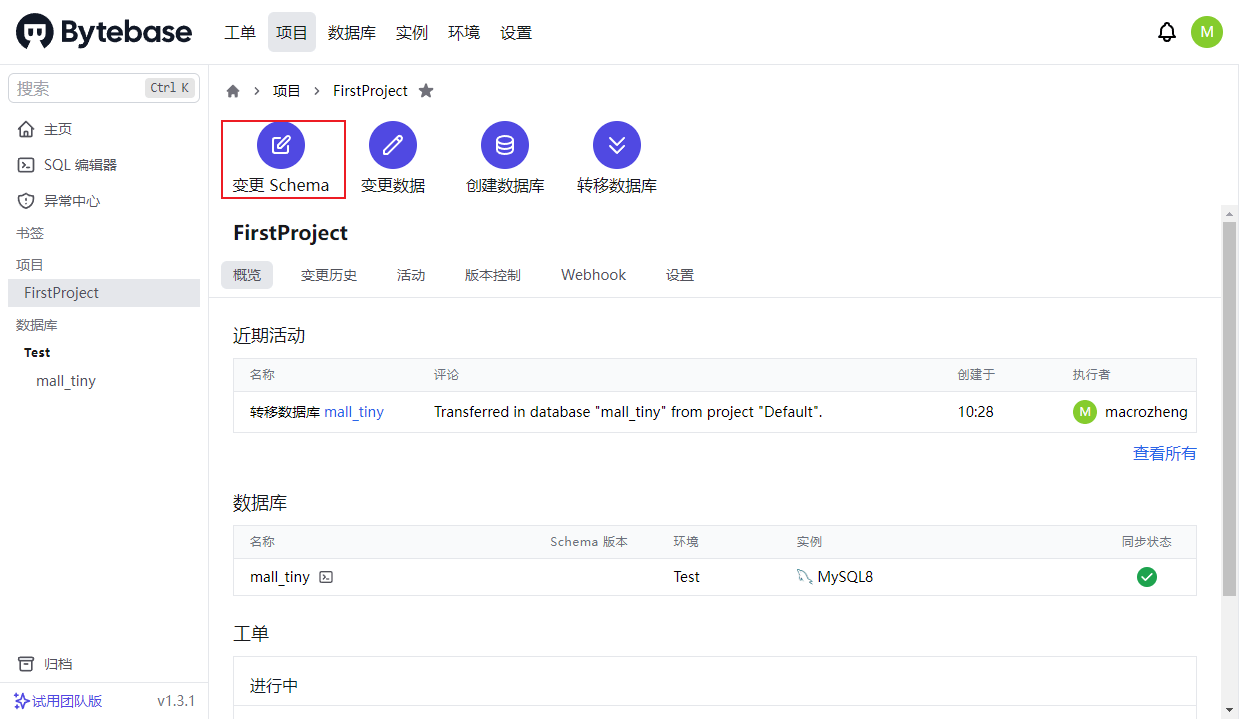Click version v1.3.1 label
This screenshot has height=719, width=1239.
176,701
